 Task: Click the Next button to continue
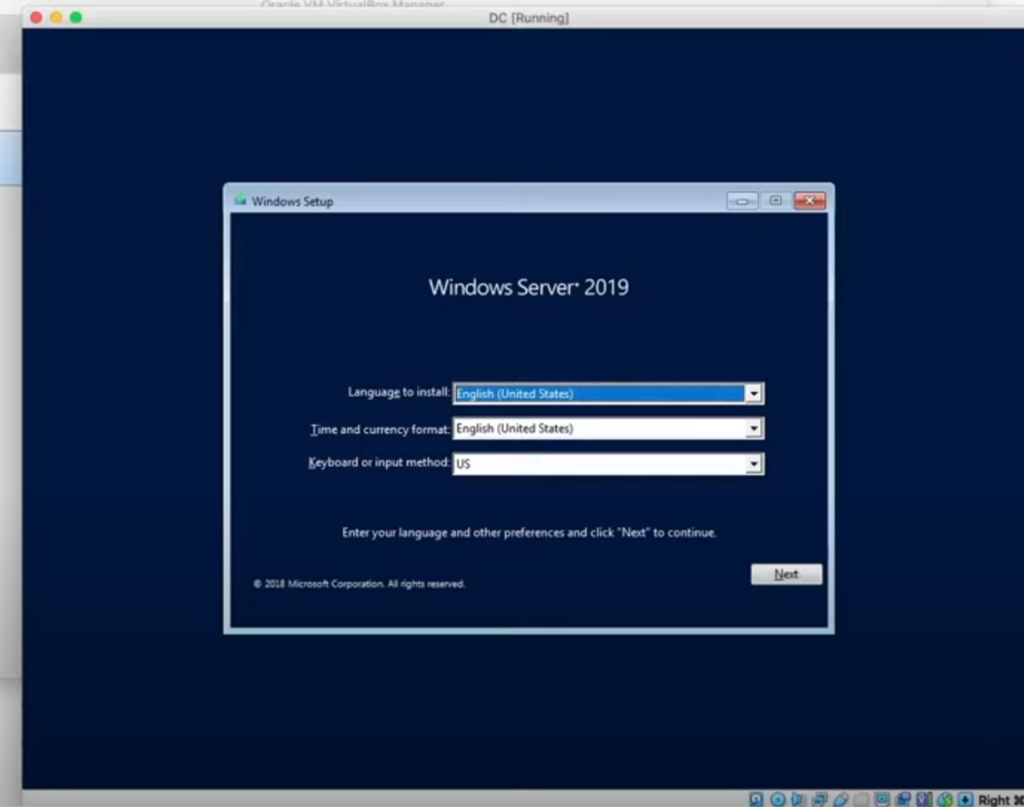[x=786, y=574]
